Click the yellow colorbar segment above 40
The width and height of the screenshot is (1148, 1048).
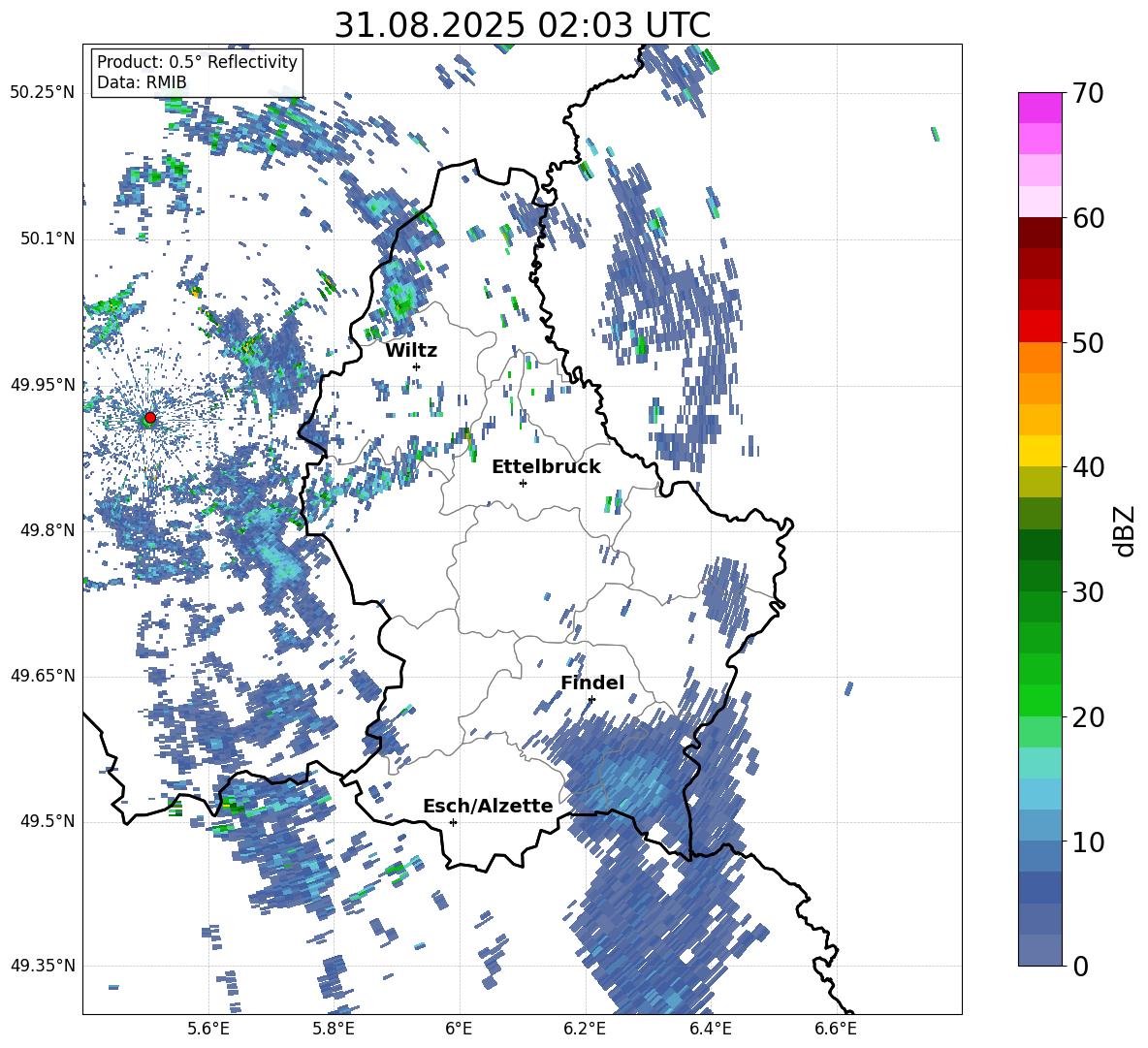click(x=1039, y=451)
